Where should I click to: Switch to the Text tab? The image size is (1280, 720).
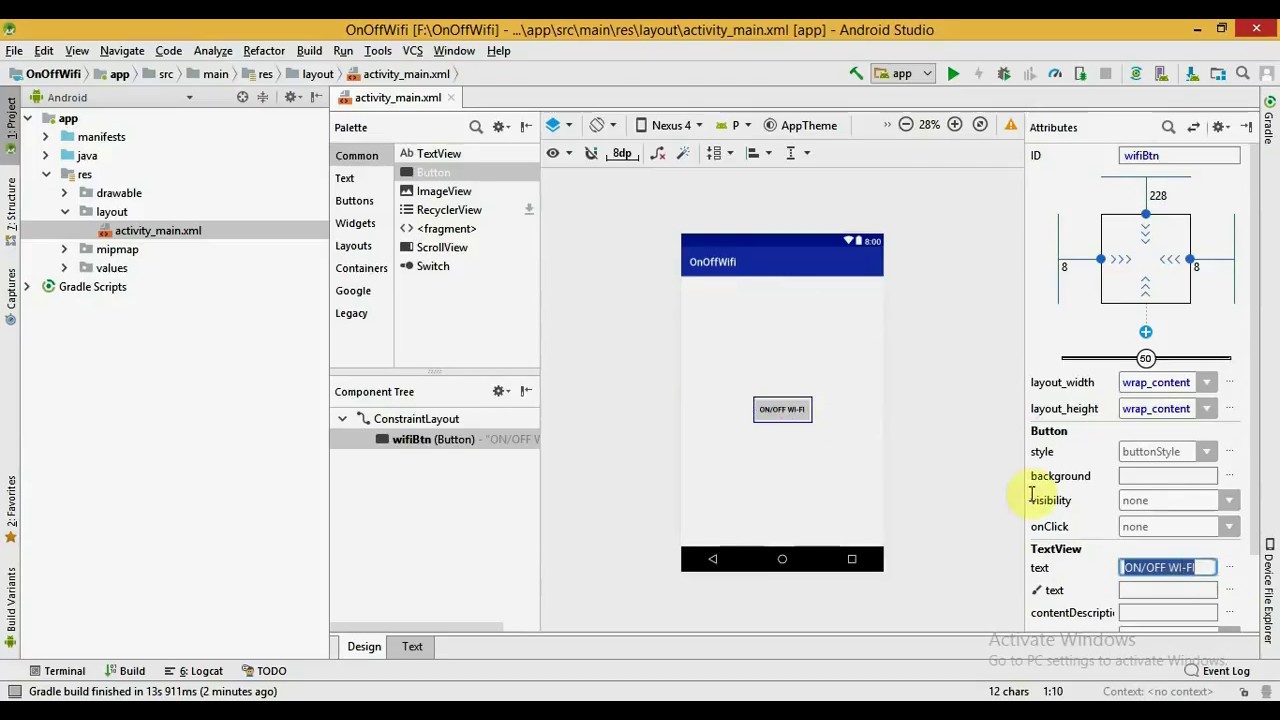pos(412,646)
